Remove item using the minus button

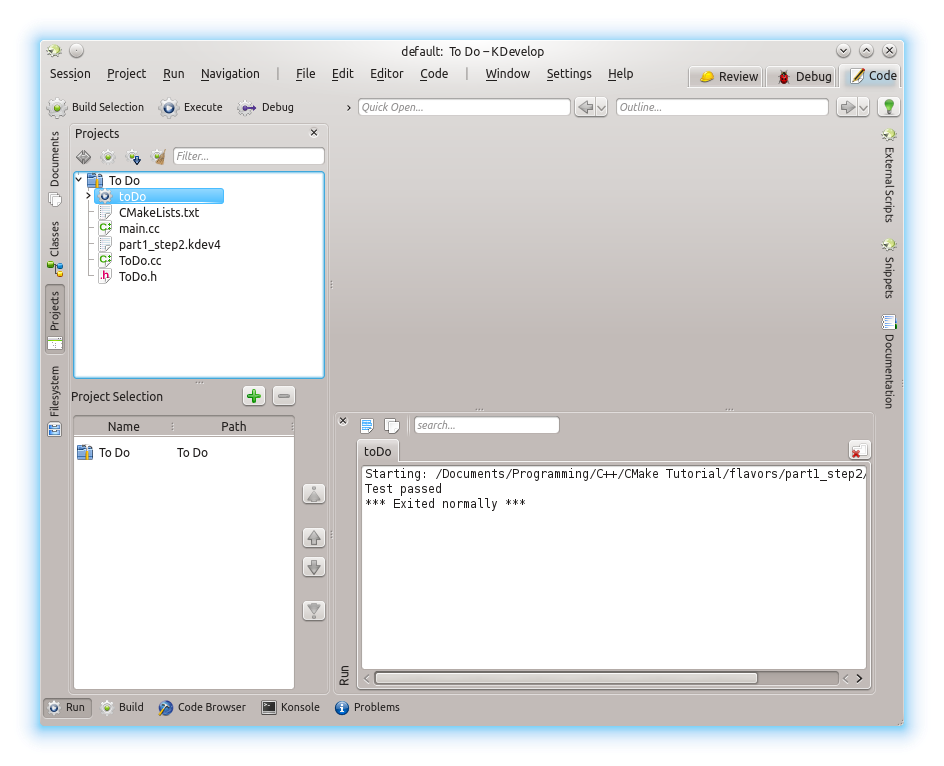coord(284,396)
